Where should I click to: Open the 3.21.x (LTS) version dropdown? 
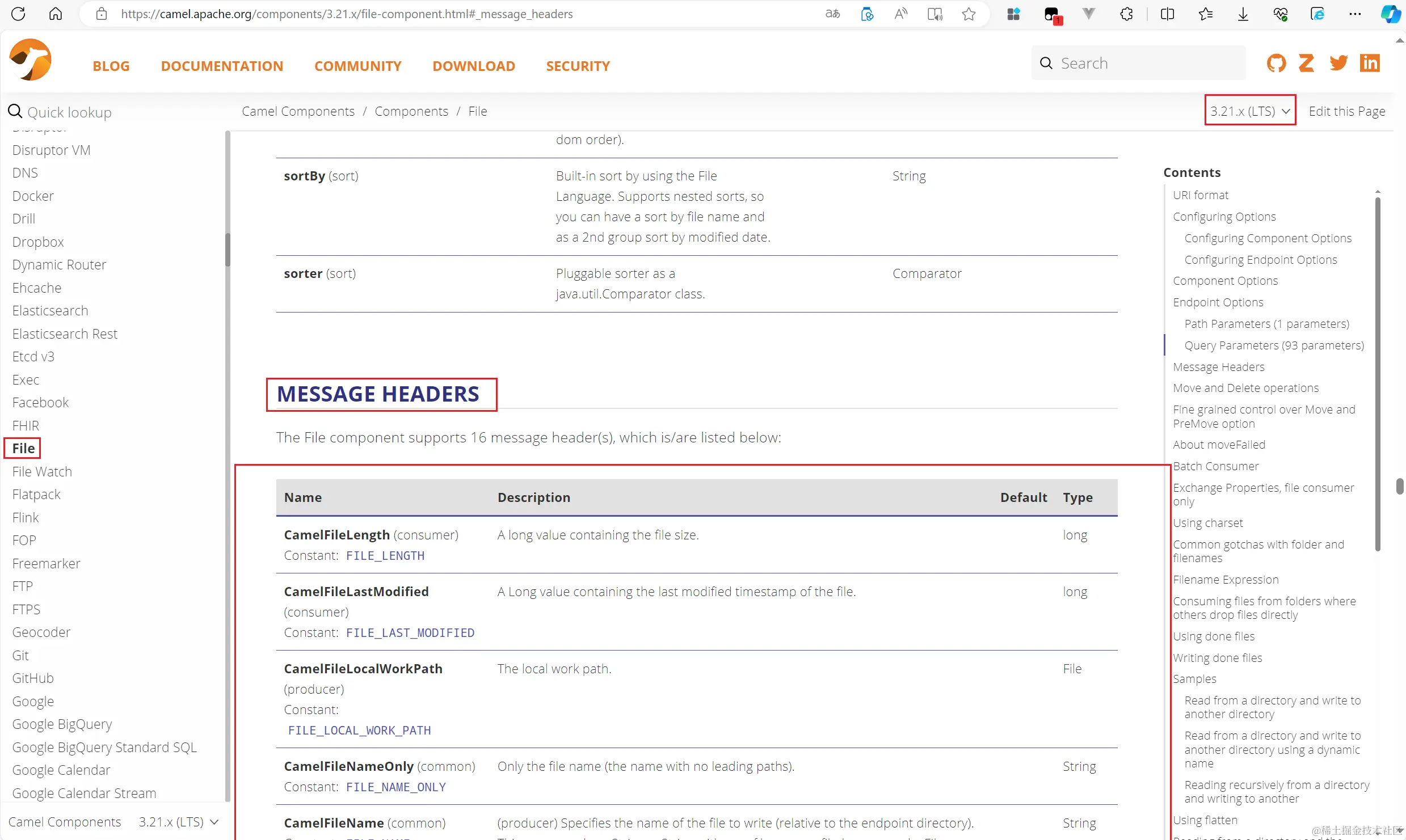tap(1251, 111)
